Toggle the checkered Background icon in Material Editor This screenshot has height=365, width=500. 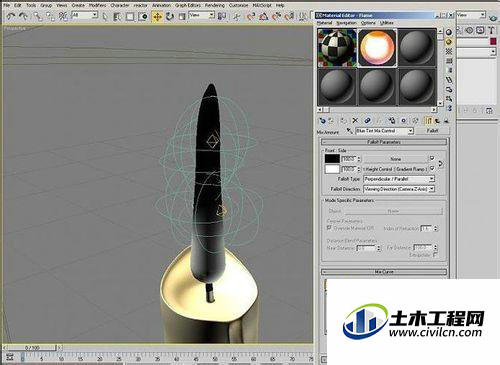(449, 51)
